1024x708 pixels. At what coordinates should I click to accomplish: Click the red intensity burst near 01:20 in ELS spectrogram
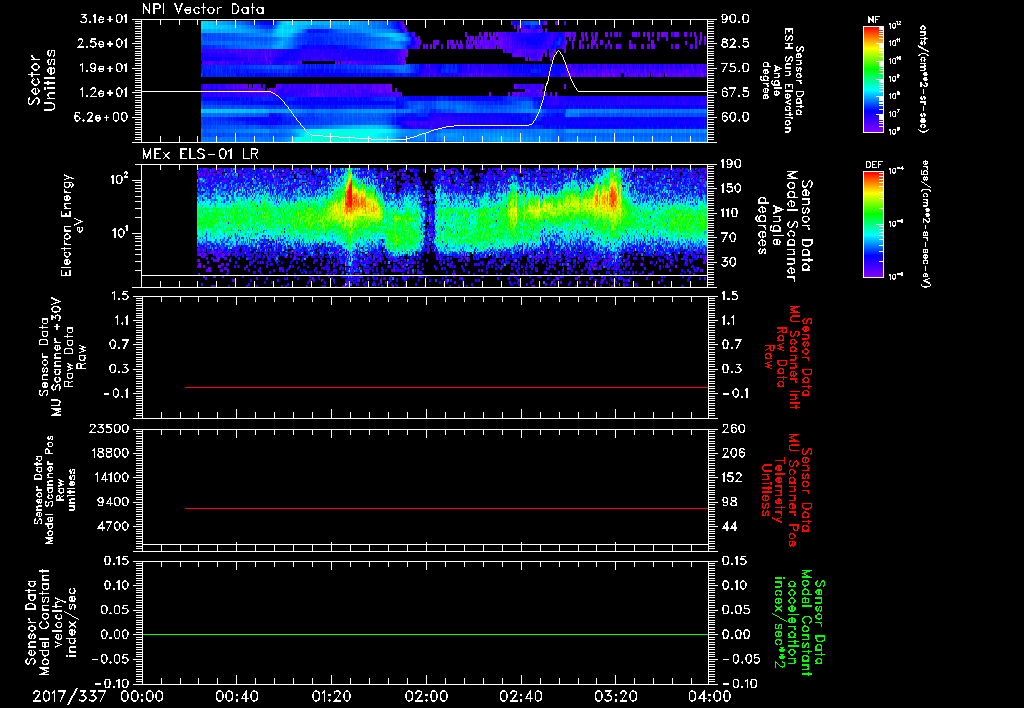[349, 193]
